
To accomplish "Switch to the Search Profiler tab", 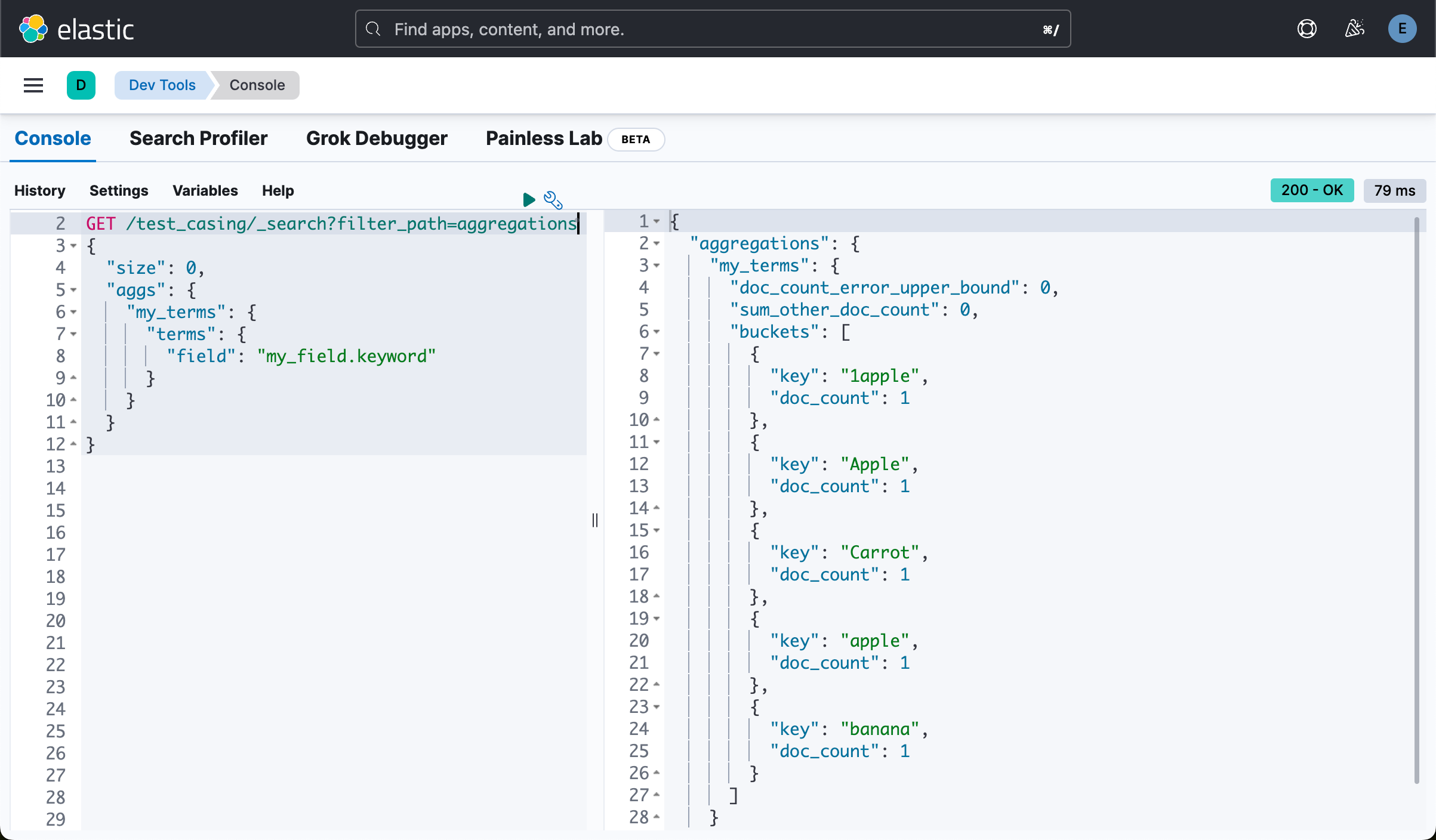I will tap(198, 138).
